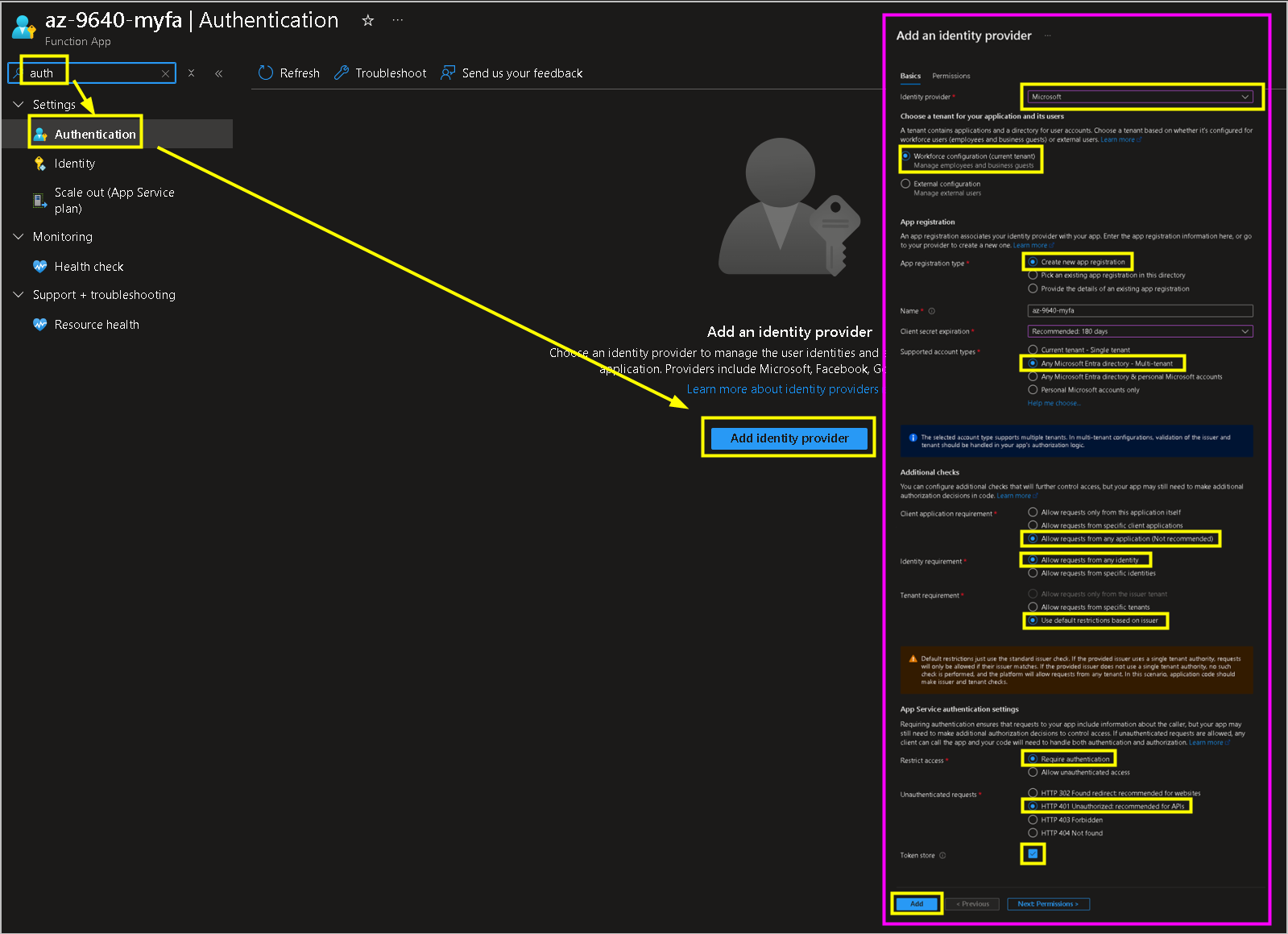Image resolution: width=1288 pixels, height=934 pixels.
Task: Select Provide the details of an existing app registration
Action: click(x=1033, y=289)
